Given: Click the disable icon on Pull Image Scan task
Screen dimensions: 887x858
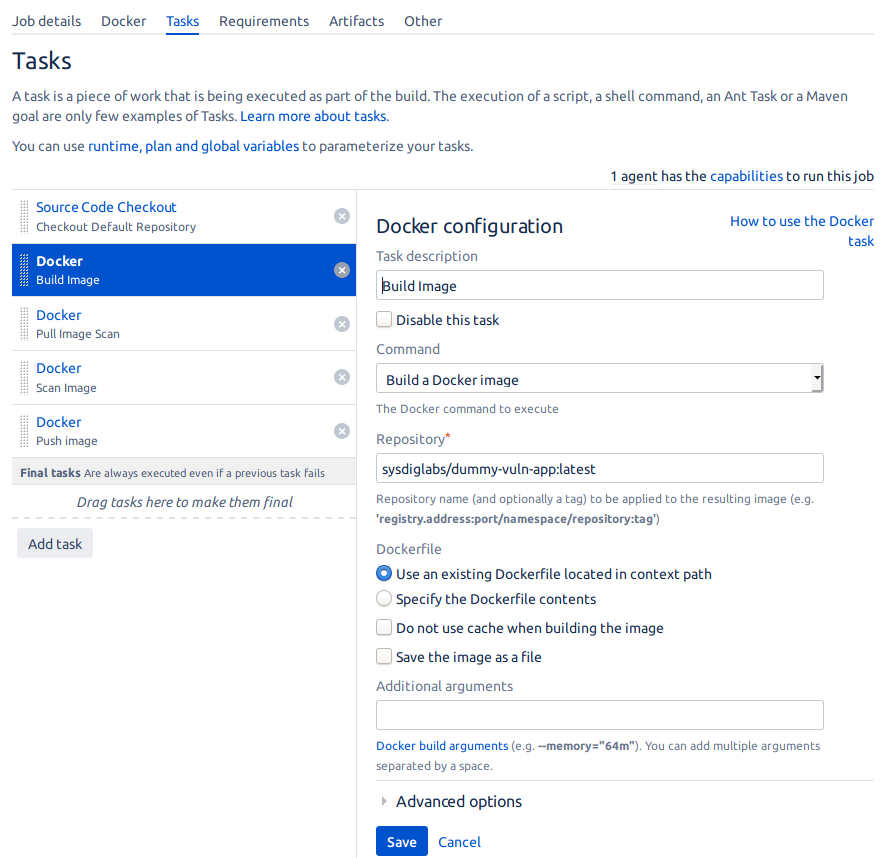Looking at the screenshot, I should pyautogui.click(x=341, y=324).
